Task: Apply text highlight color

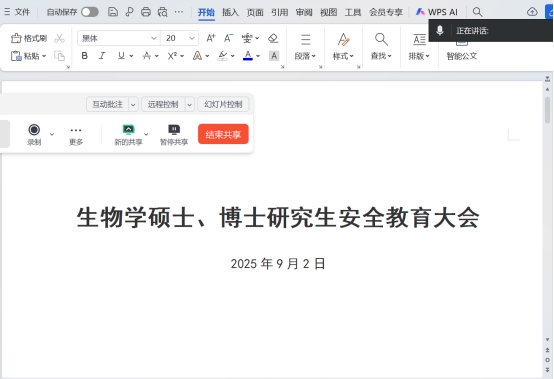Action: coord(223,56)
